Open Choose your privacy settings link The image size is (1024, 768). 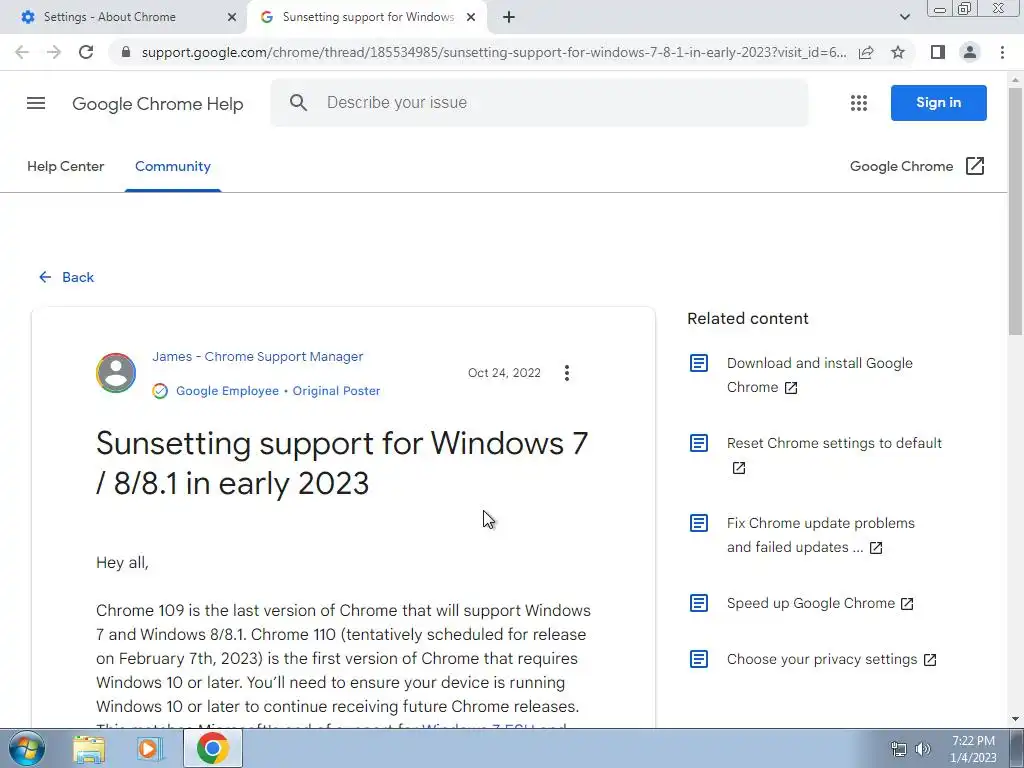pos(831,660)
